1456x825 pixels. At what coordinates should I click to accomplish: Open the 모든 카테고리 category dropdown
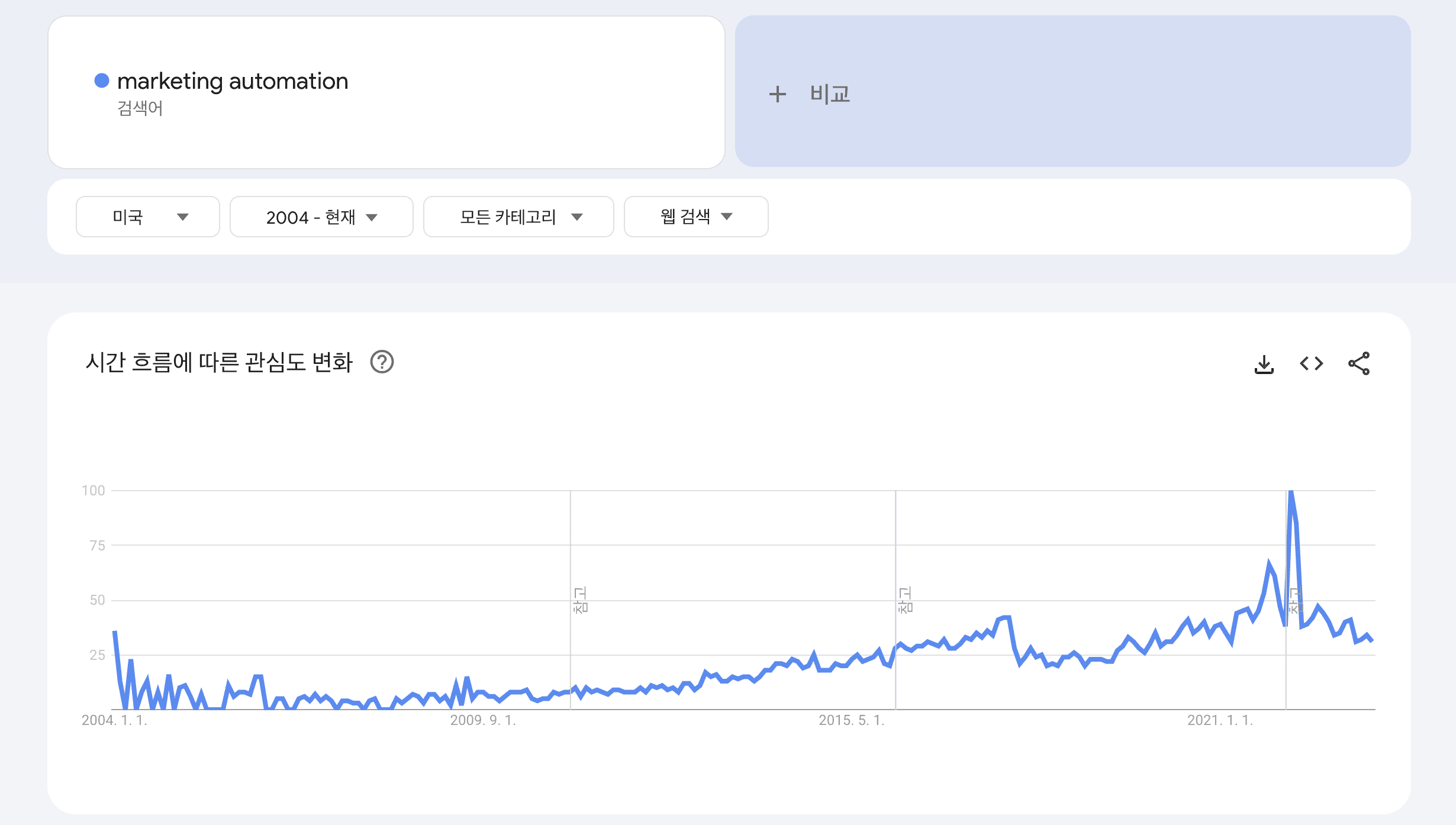518,217
